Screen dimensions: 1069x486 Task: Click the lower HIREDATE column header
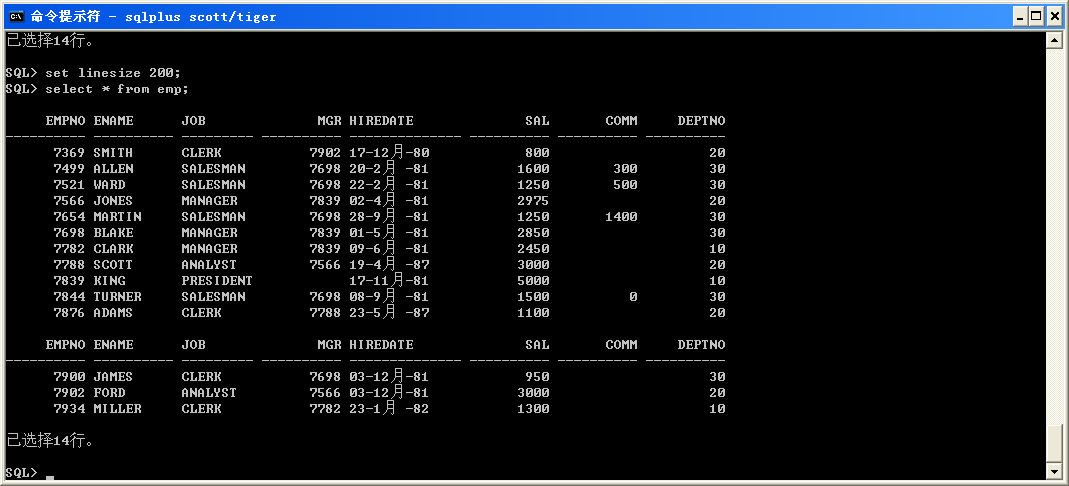381,345
